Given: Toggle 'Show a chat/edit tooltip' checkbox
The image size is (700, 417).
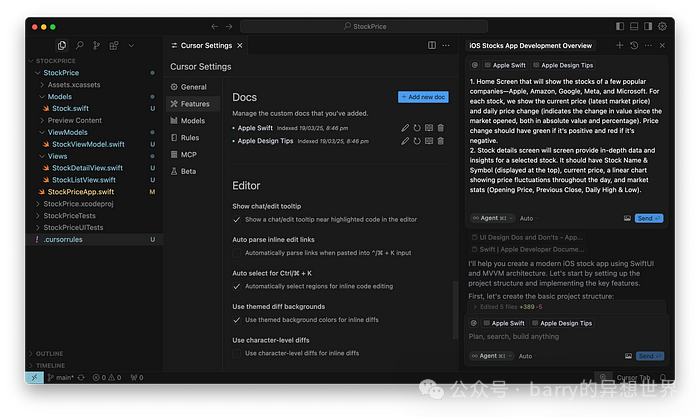Looking at the screenshot, I should [237, 220].
